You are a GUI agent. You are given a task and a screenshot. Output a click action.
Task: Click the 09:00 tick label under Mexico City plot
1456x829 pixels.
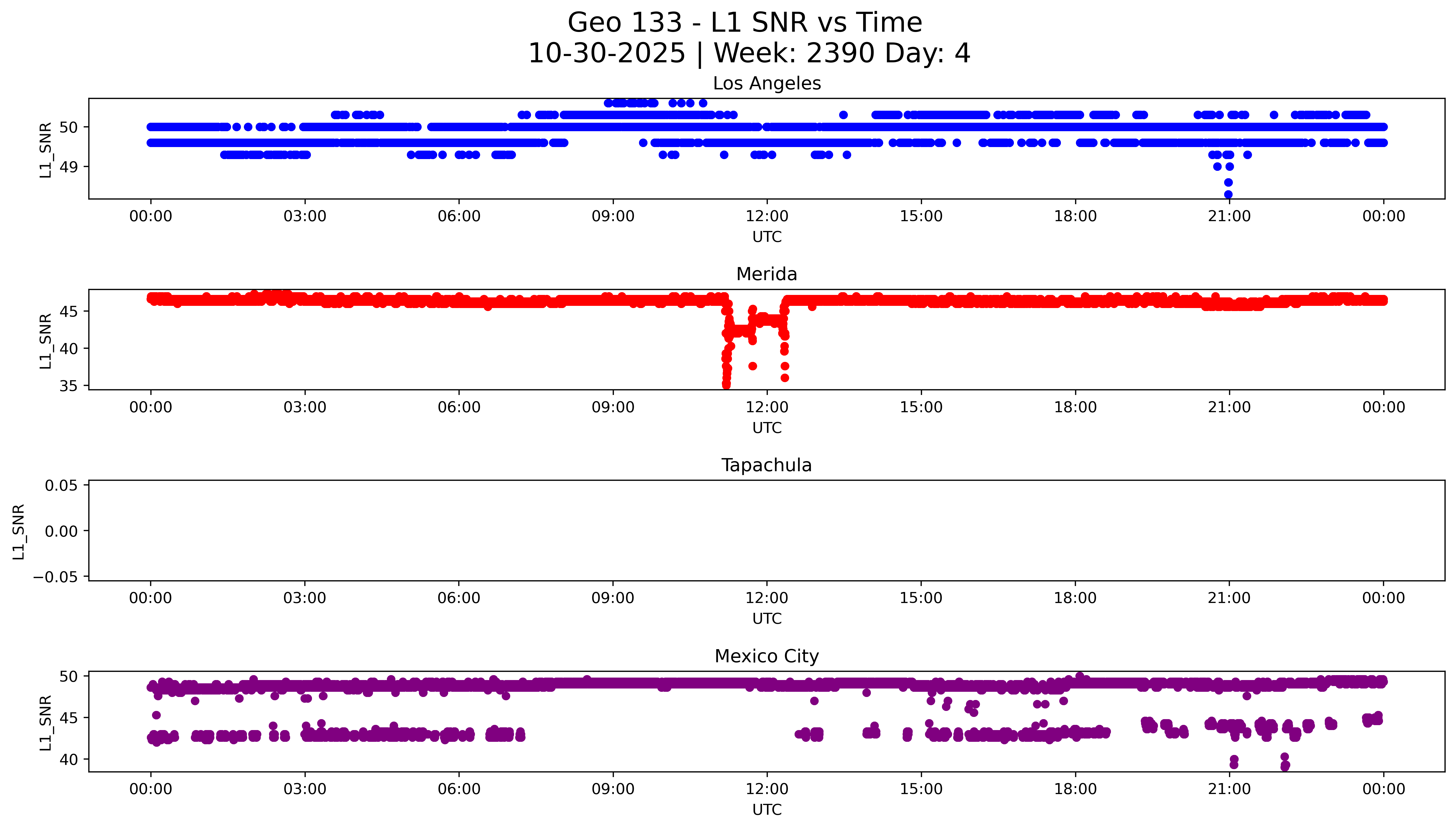pos(613,789)
